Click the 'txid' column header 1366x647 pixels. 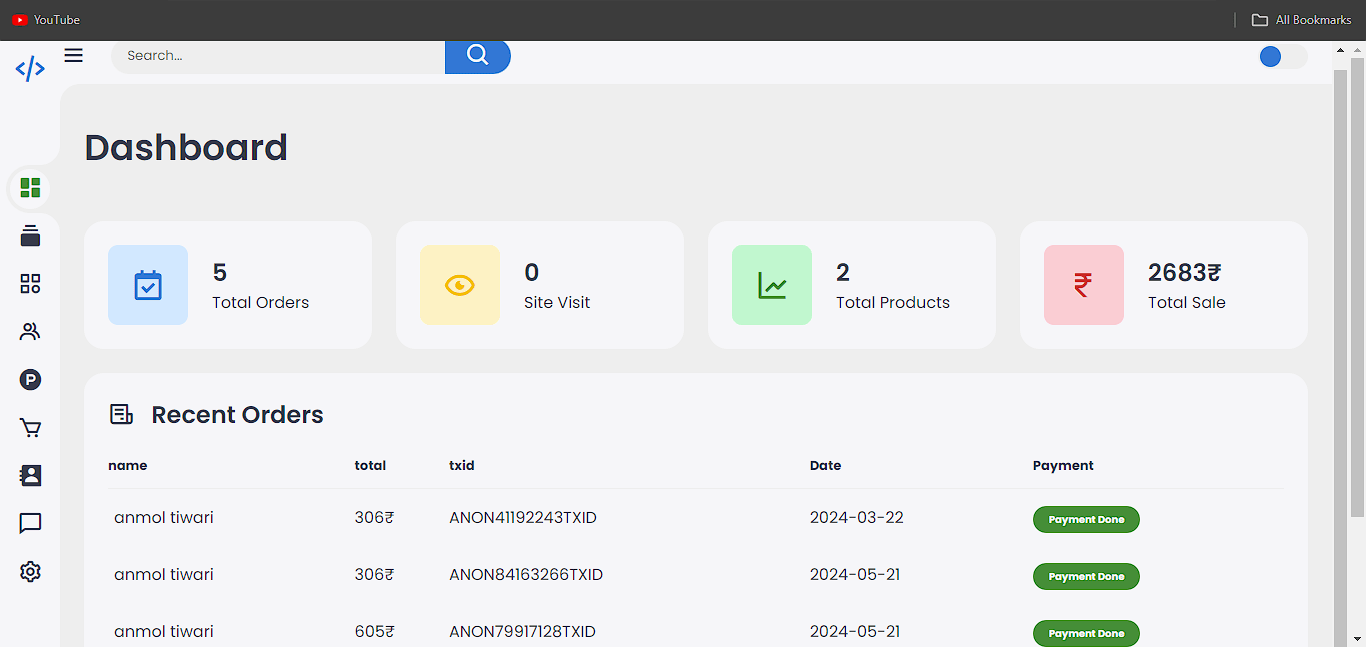click(462, 465)
